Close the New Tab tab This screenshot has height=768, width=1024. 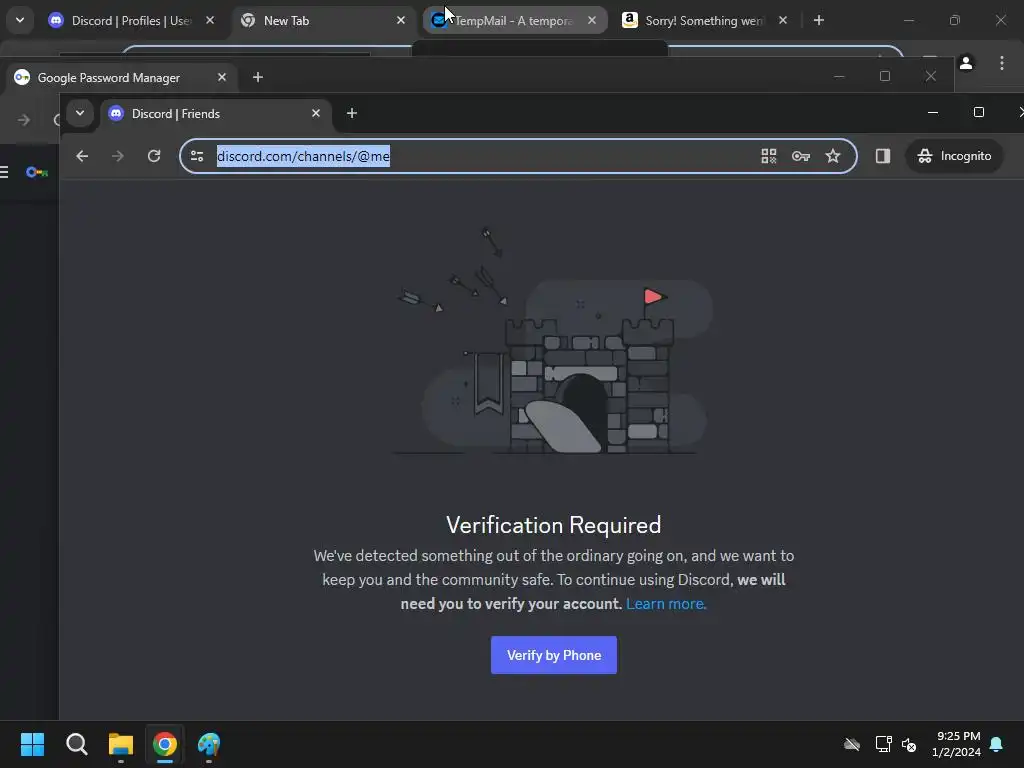401,20
